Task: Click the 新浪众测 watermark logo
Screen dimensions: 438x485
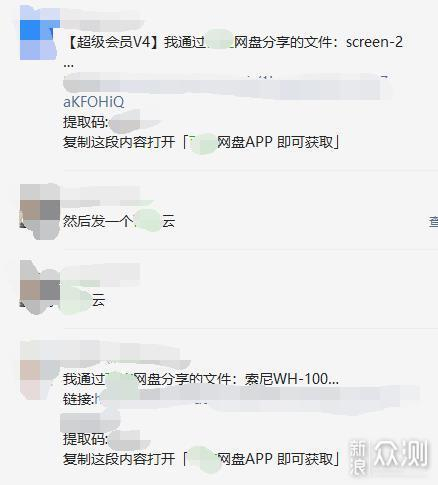Action: pos(389,457)
